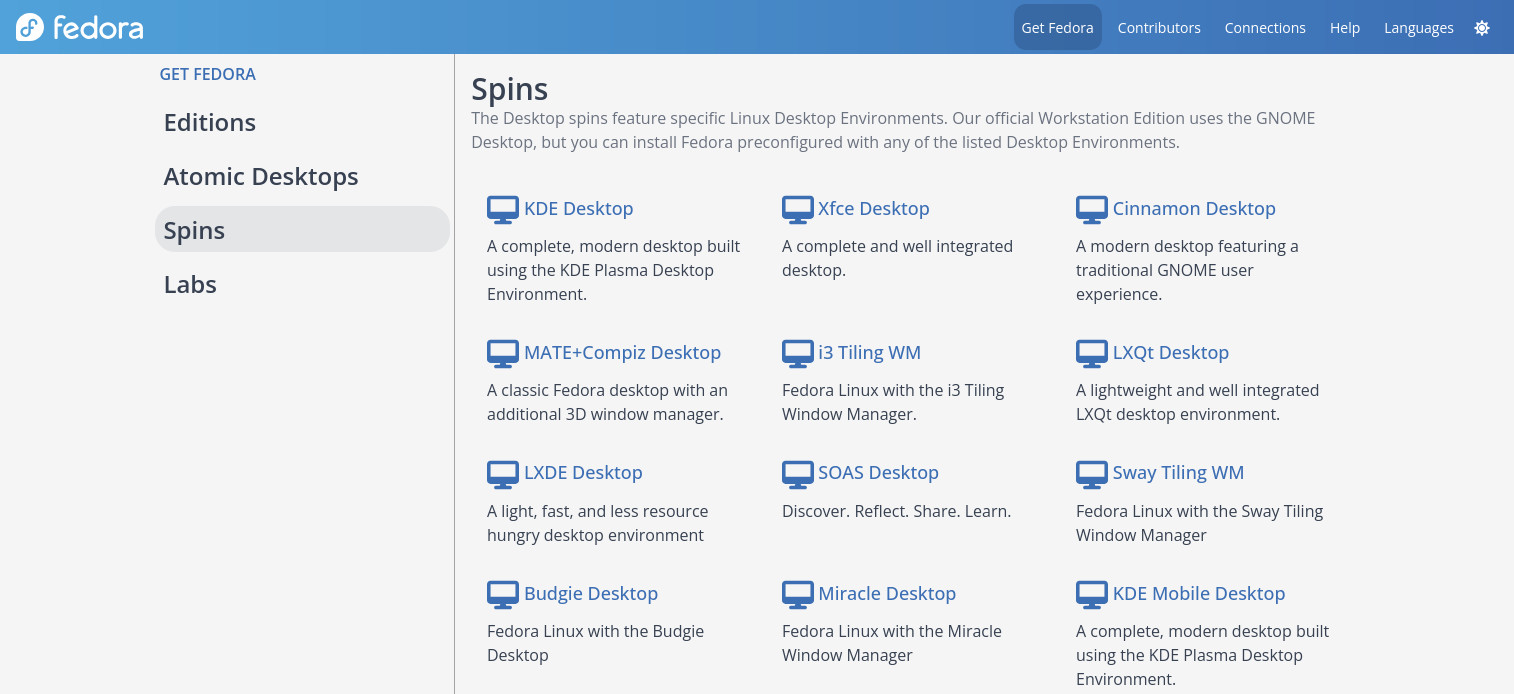Click the 'A complete and well integrated desktop.' description
This screenshot has height=694, width=1514.
897,258
